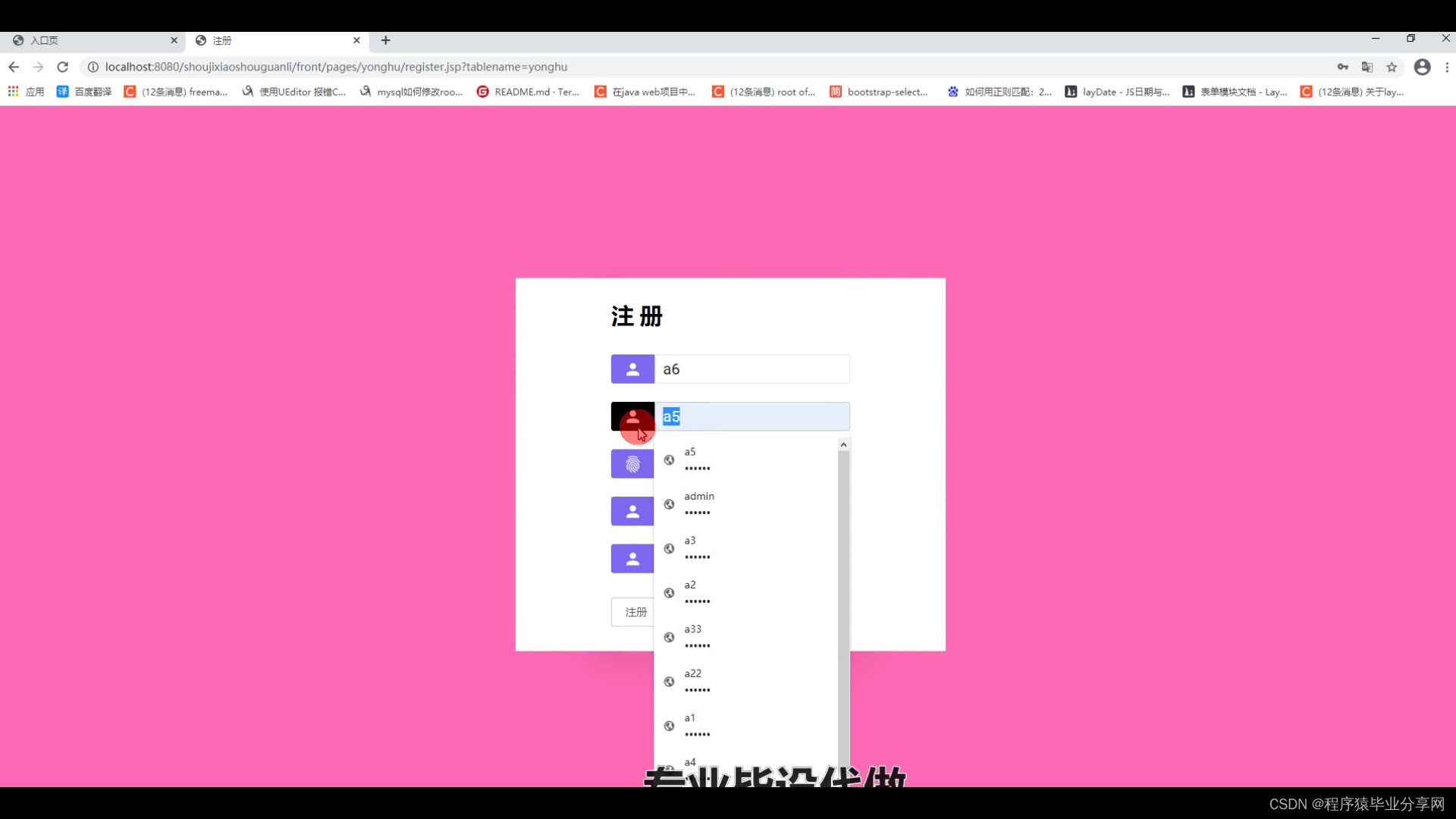
Task: Go back to previous page
Action: [x=14, y=67]
